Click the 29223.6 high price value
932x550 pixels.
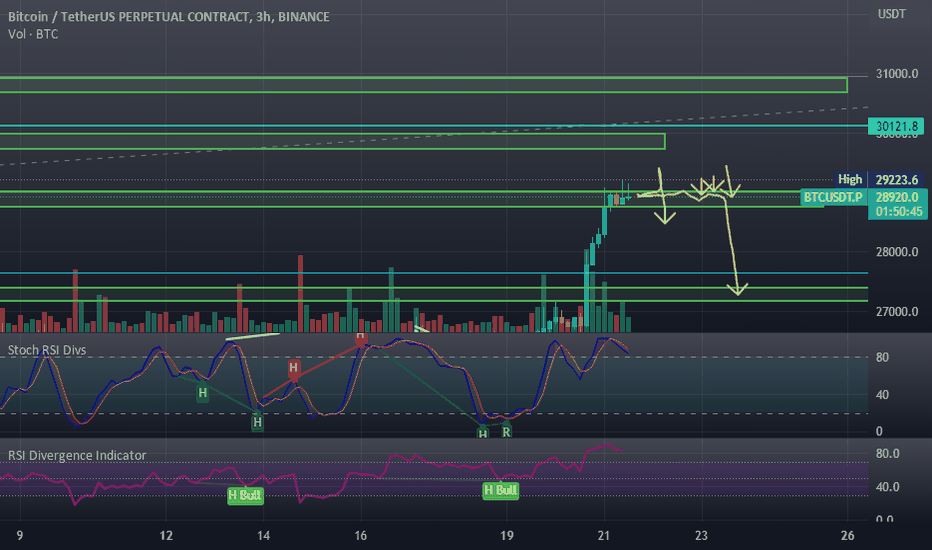tap(896, 180)
